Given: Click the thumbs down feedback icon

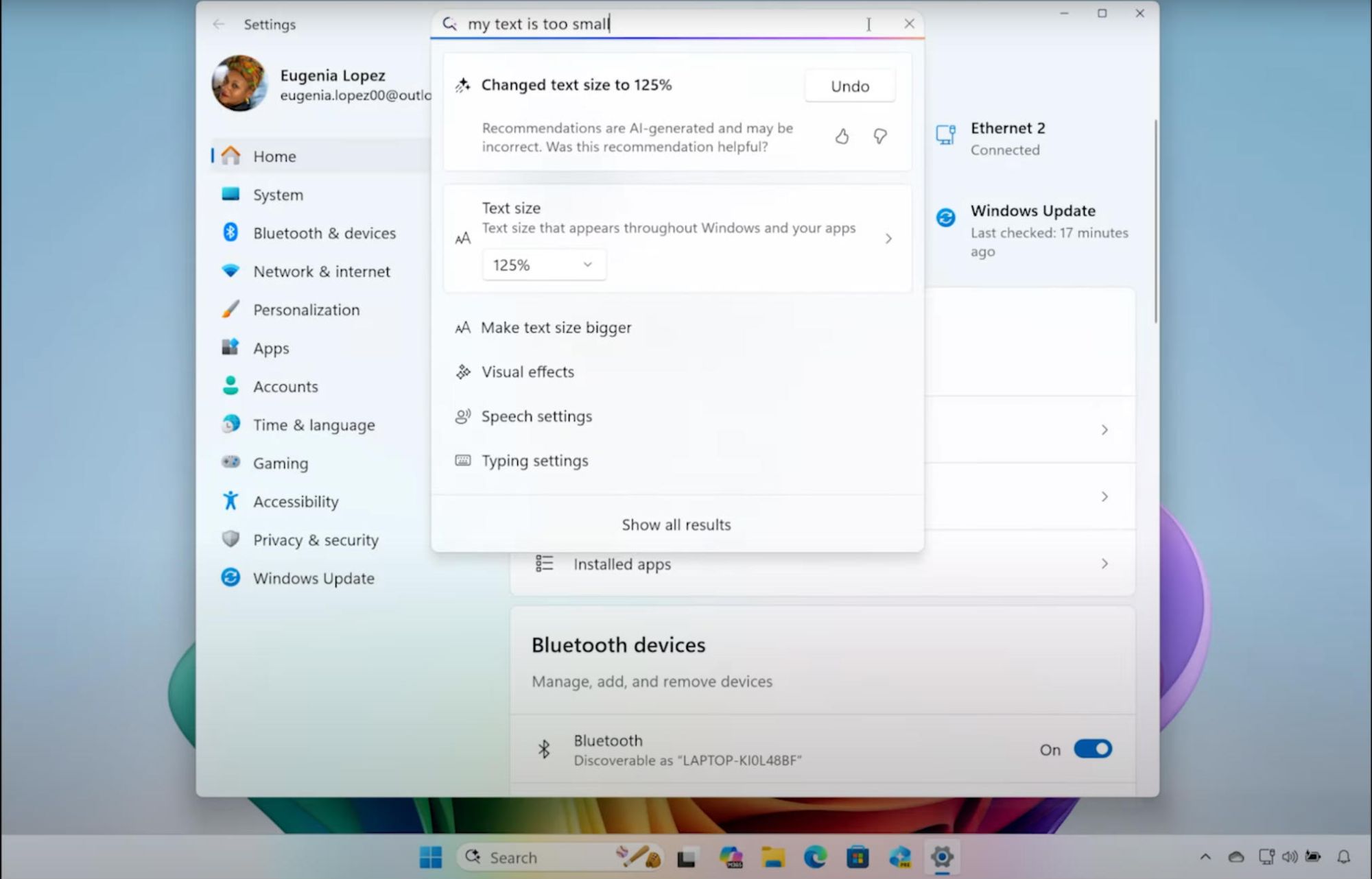Looking at the screenshot, I should [879, 136].
